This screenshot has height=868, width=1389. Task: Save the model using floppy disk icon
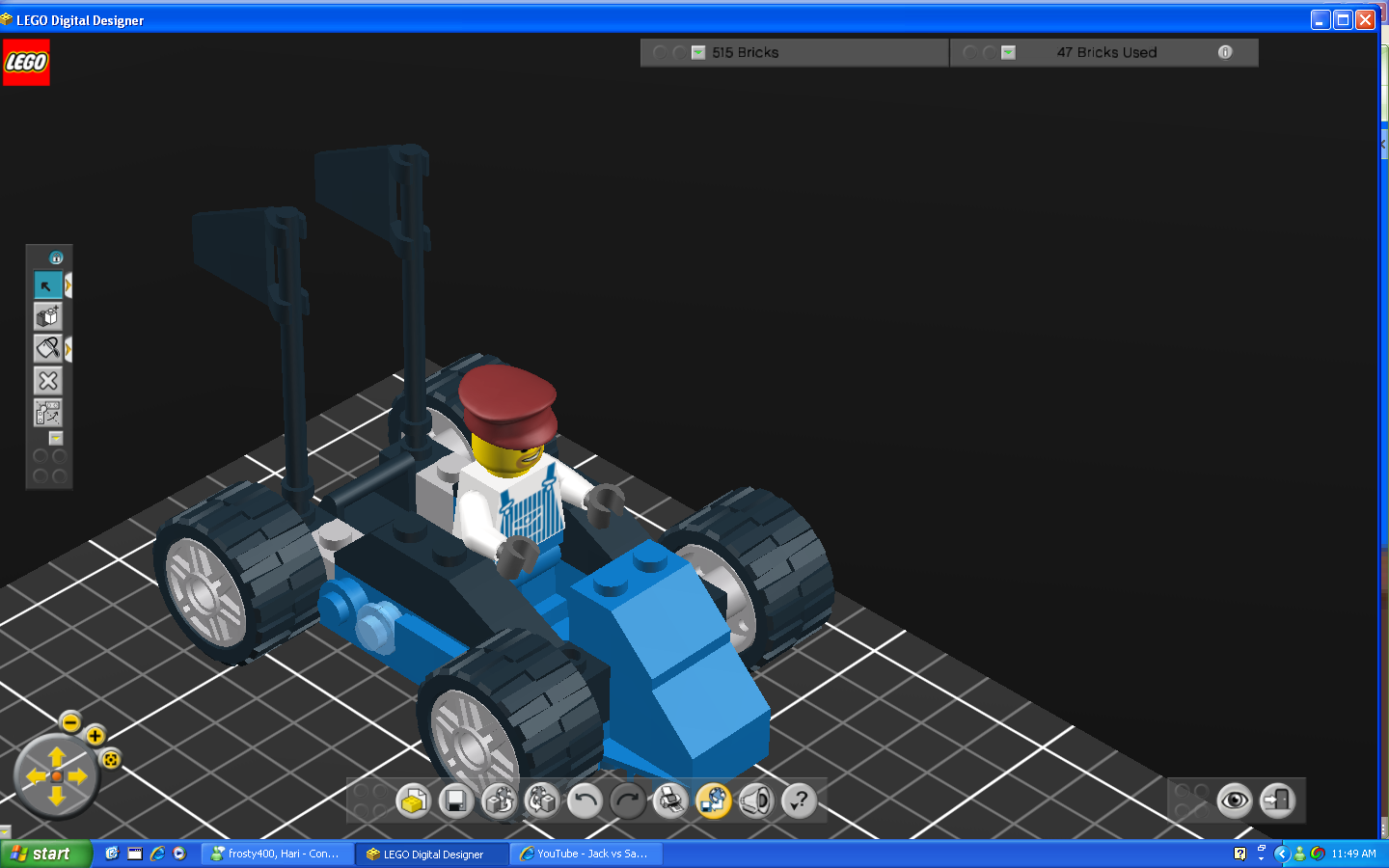[x=456, y=800]
